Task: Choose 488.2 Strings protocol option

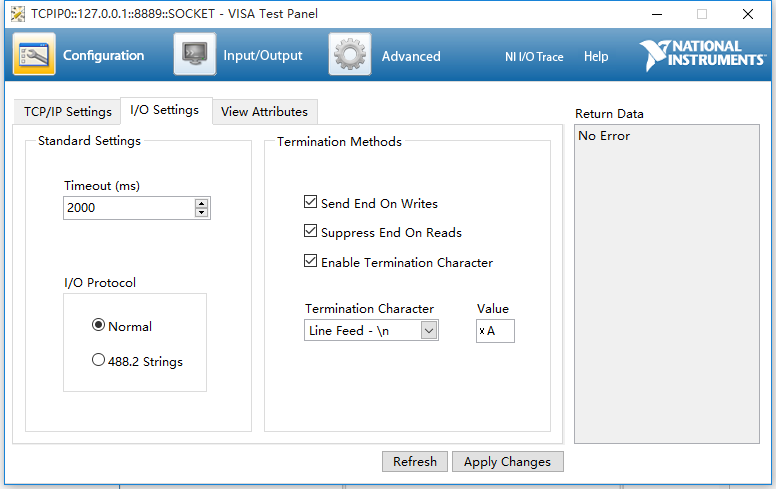Action: [x=98, y=360]
